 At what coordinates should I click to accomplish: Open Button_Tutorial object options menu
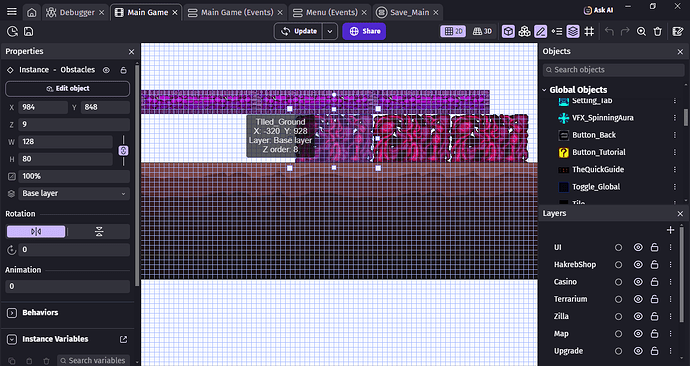pyautogui.click(x=675, y=152)
